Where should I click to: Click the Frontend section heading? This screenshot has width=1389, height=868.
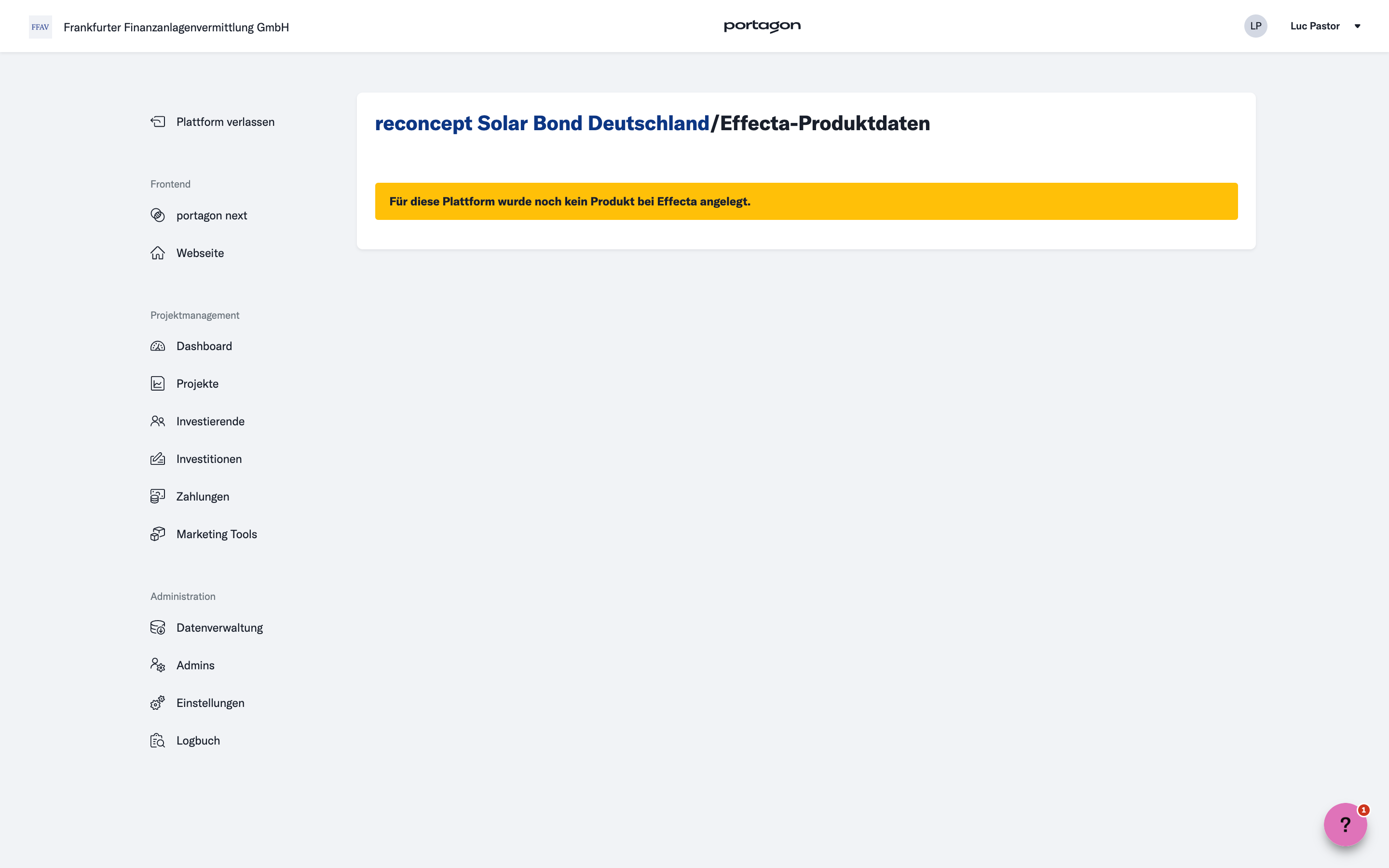coord(170,184)
